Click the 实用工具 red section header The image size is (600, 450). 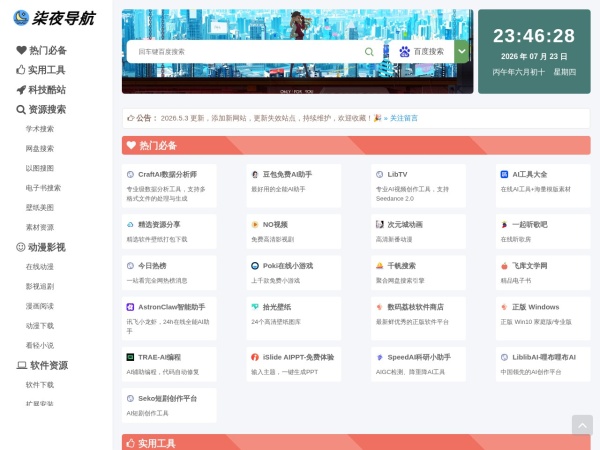point(356,442)
